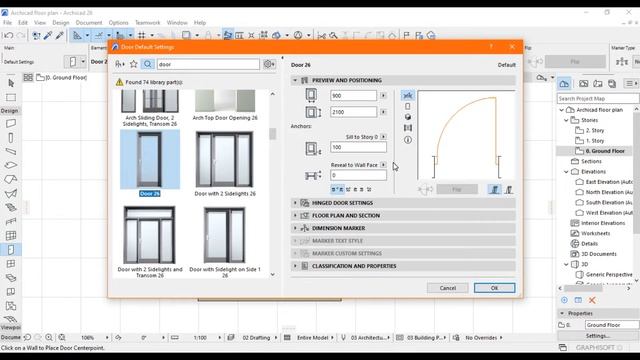Open the folder view icon in the dialog
The image size is (640, 360).
[x=120, y=64]
